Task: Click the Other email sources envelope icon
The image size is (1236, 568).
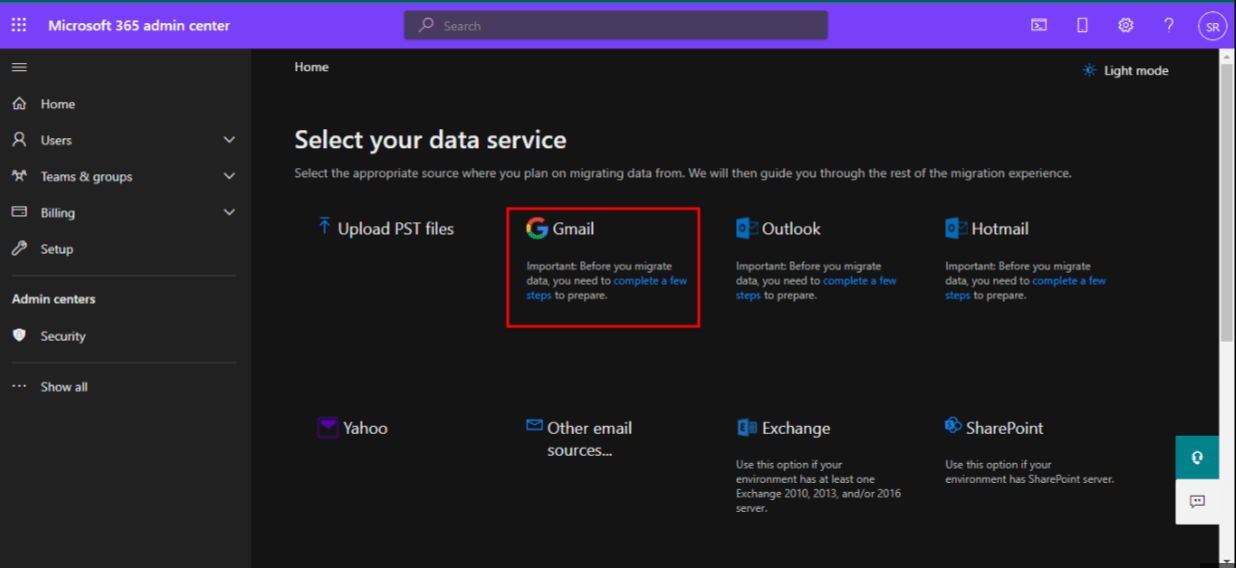Action: tap(535, 425)
